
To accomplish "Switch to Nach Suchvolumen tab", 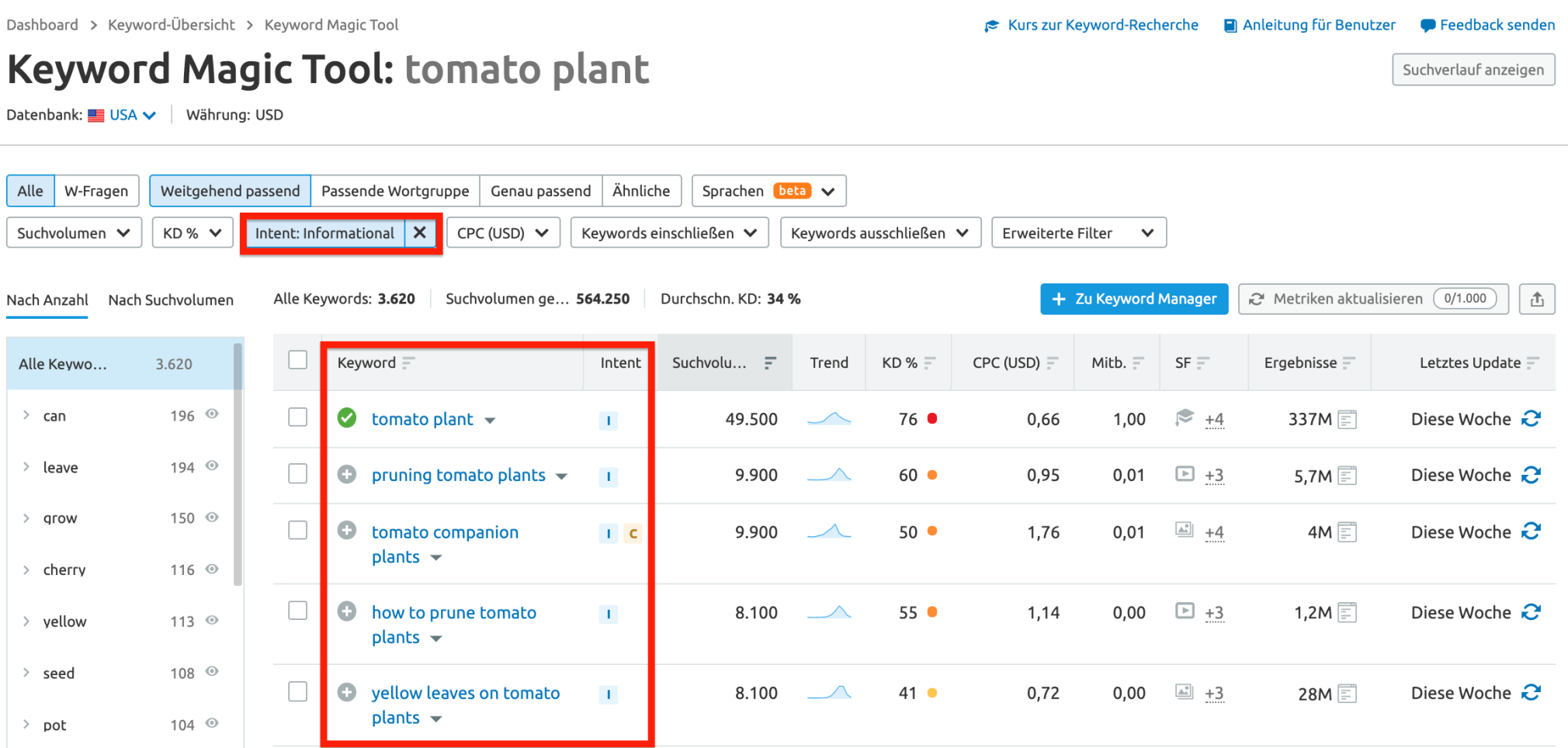I will click(x=171, y=300).
